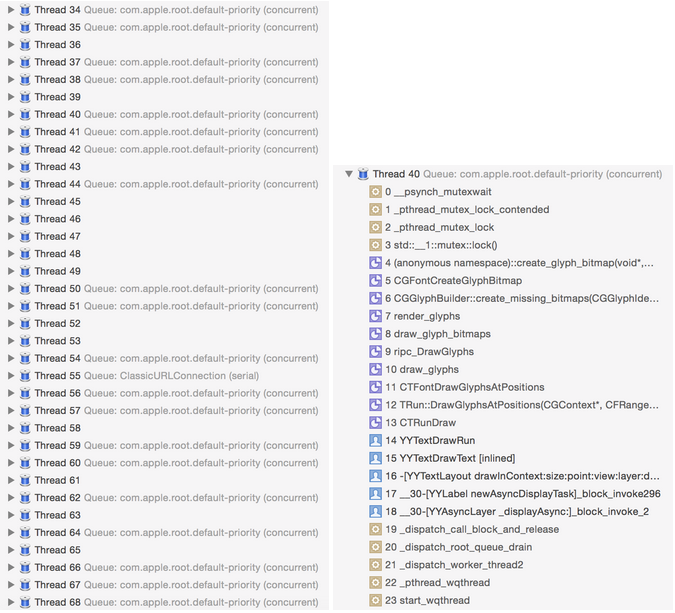Click gear icon of frame 23 start_wqthread
The height and width of the screenshot is (613, 675).
375,600
